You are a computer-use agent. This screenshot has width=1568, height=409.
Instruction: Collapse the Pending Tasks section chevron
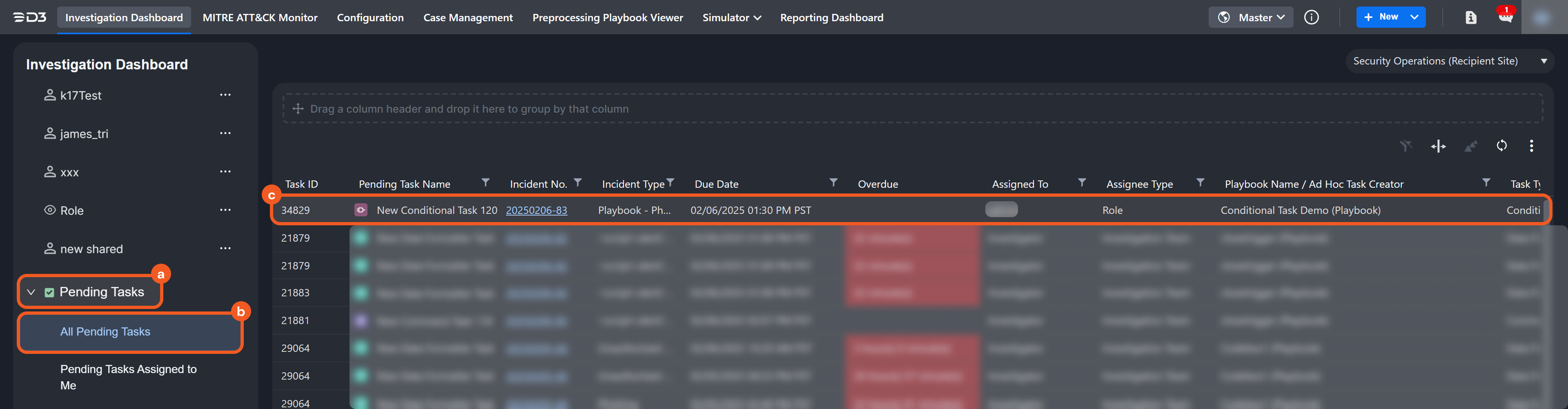click(31, 293)
